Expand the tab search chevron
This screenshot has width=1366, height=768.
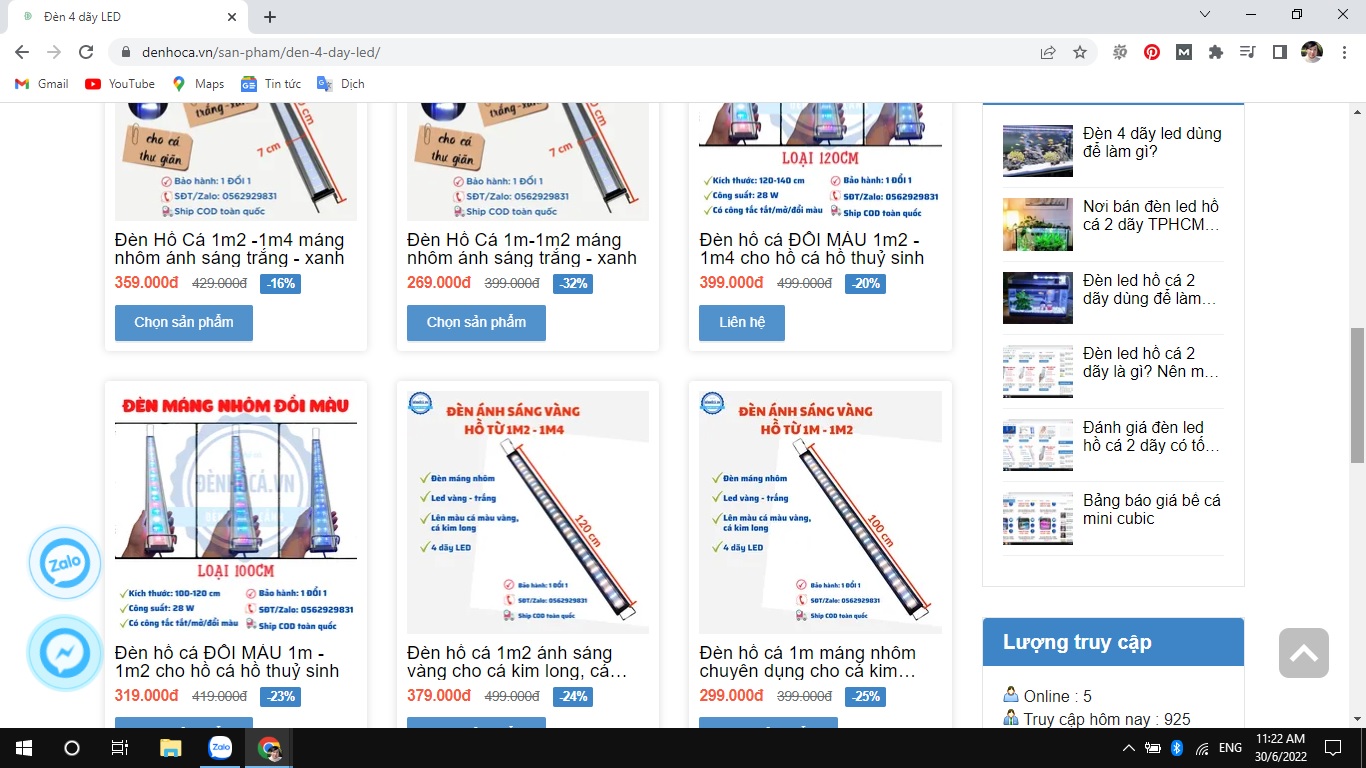tap(1205, 15)
